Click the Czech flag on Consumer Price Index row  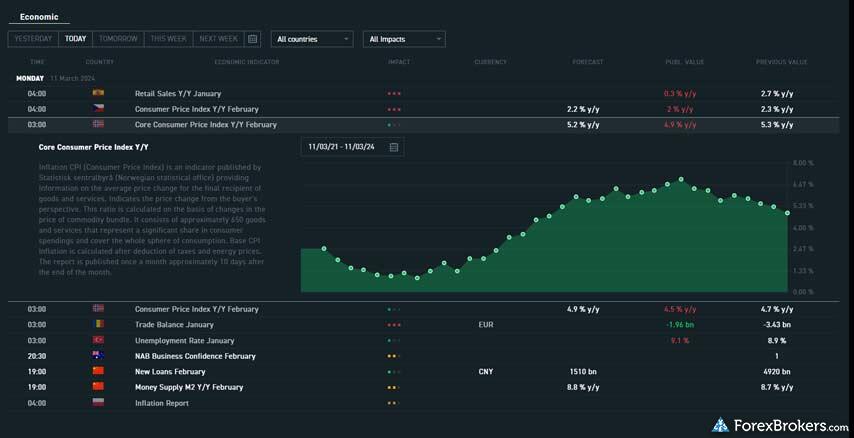pos(98,109)
